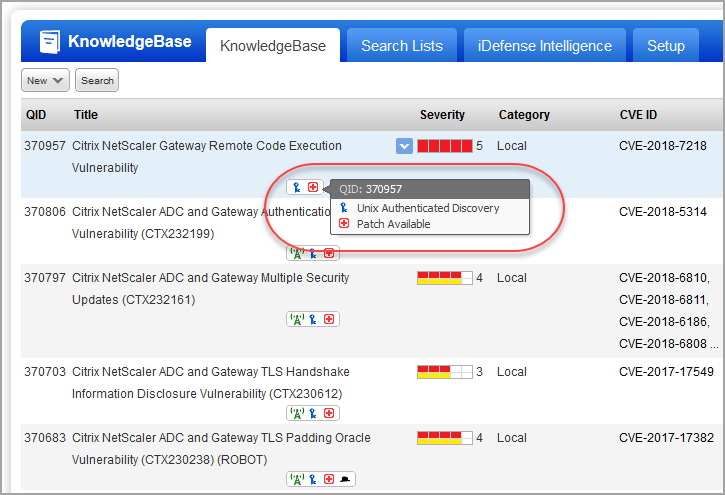Select QID 370703 cell

click(45, 372)
